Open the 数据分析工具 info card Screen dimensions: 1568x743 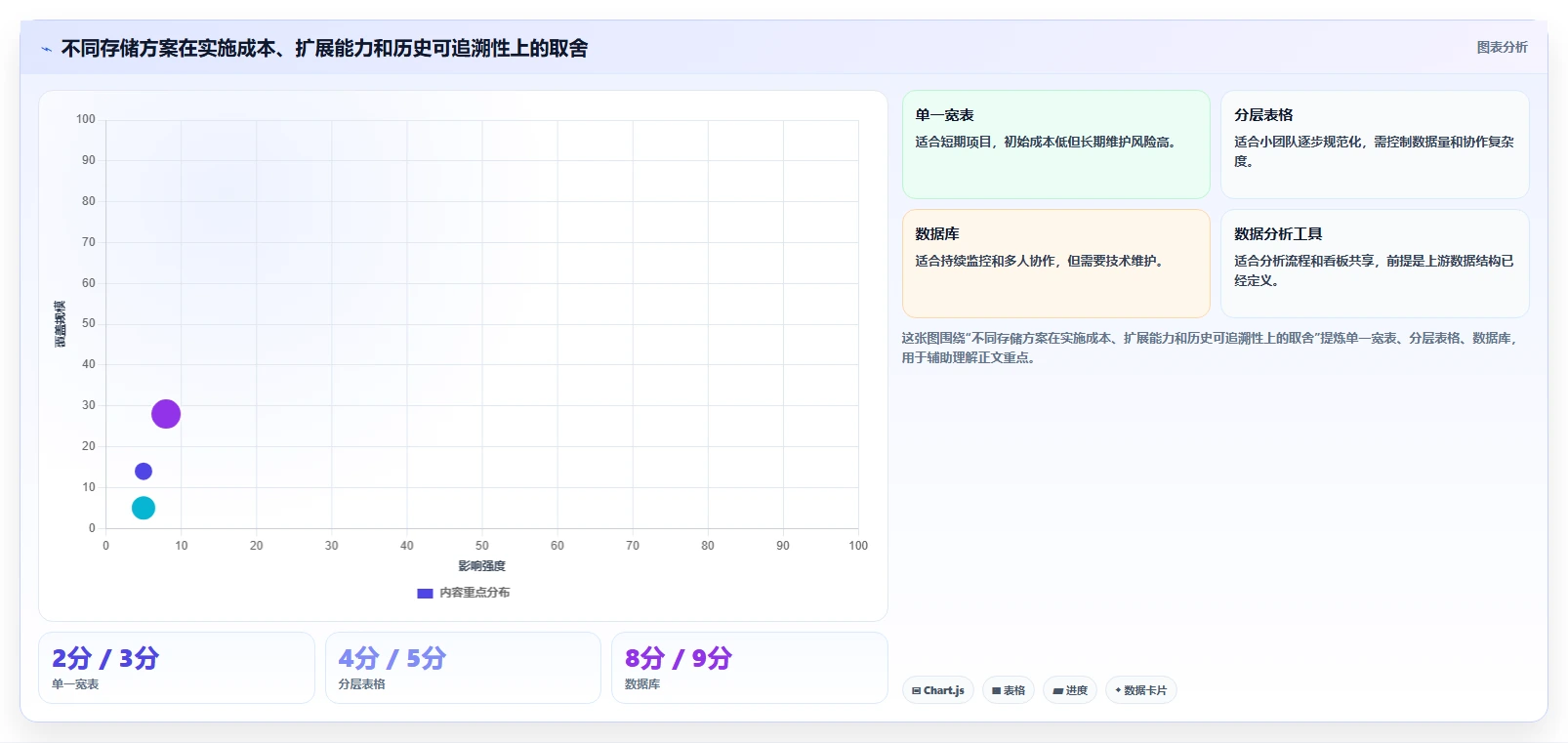(x=1375, y=264)
